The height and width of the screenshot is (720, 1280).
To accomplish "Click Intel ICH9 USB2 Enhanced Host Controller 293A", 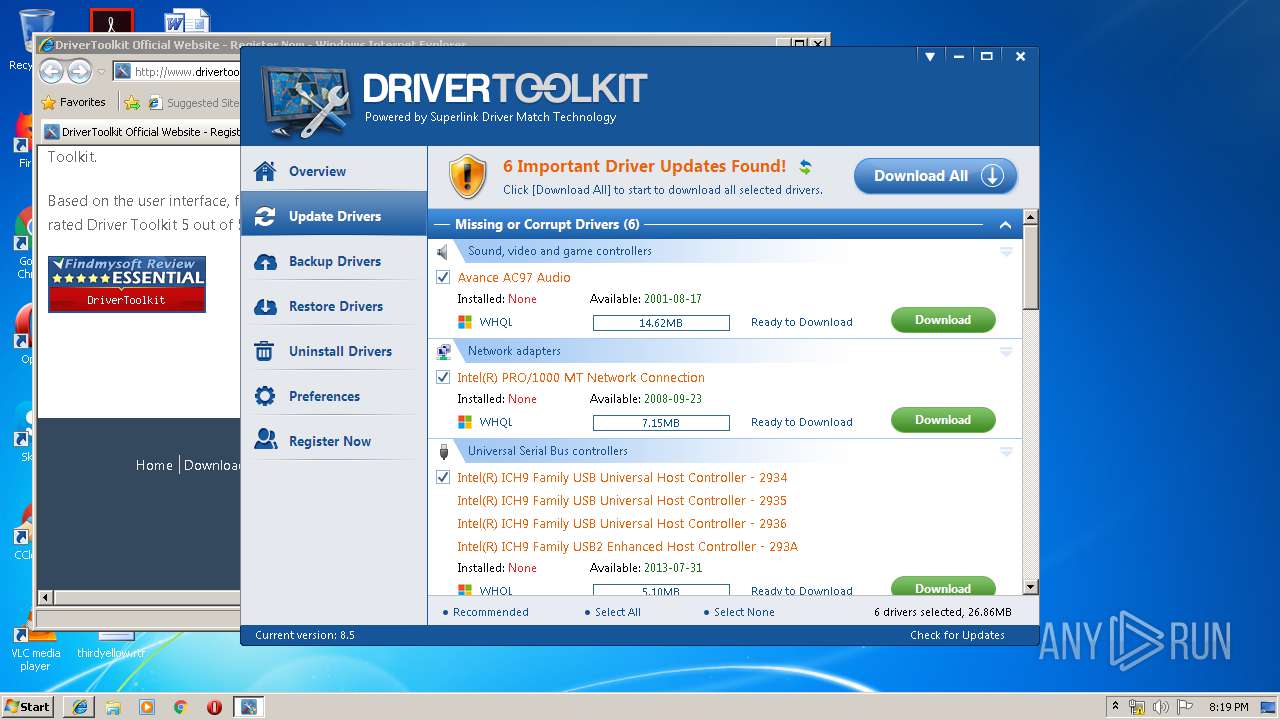I will click(x=627, y=546).
